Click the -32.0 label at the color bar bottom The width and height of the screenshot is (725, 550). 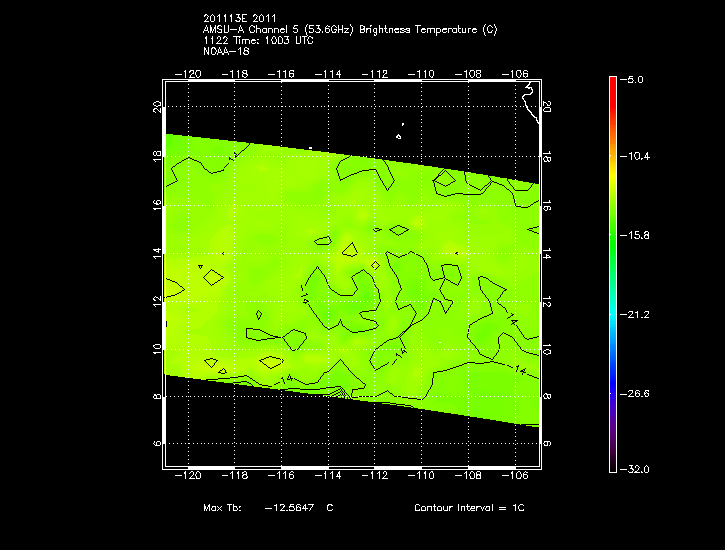[x=636, y=469]
